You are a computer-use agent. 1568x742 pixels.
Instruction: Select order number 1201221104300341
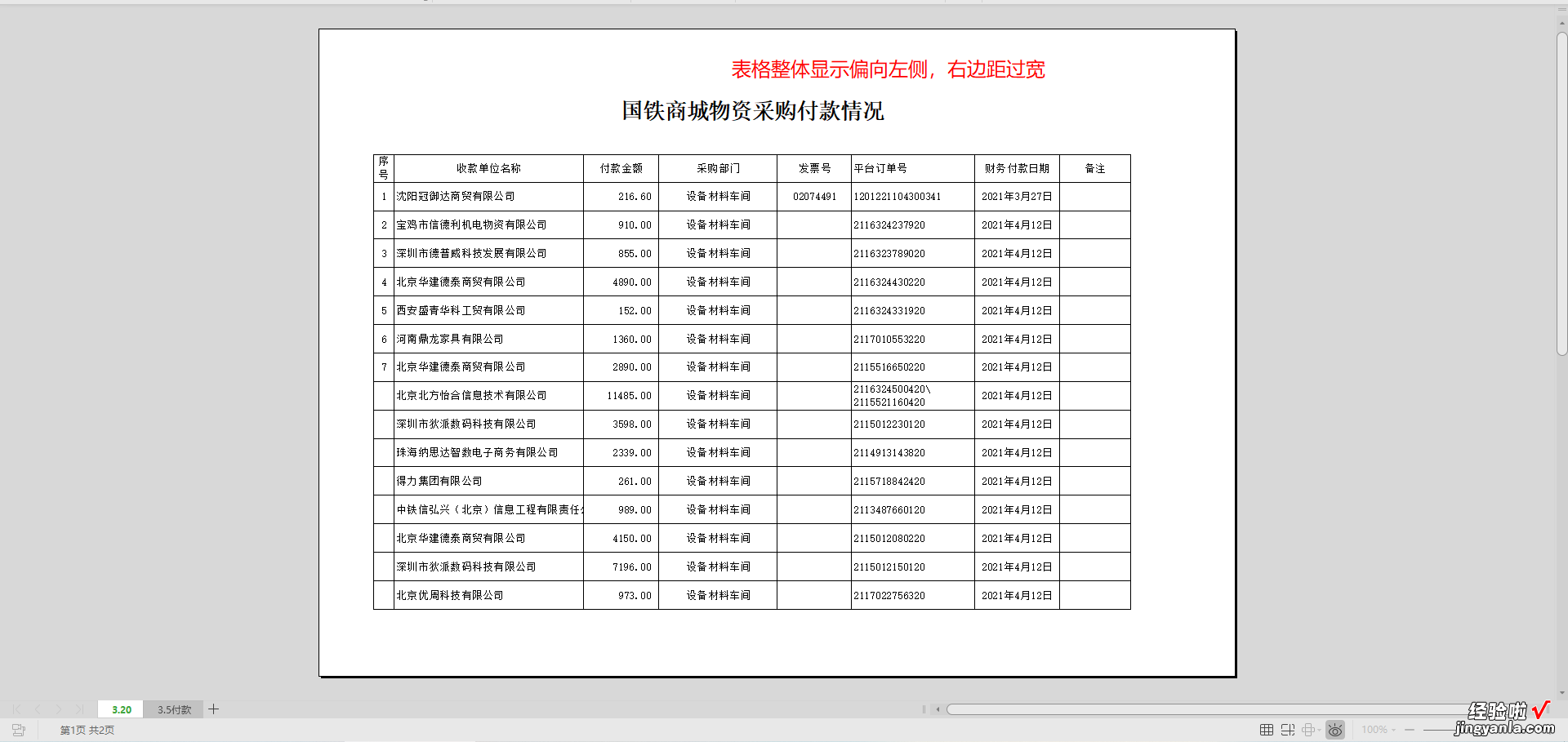coord(913,197)
